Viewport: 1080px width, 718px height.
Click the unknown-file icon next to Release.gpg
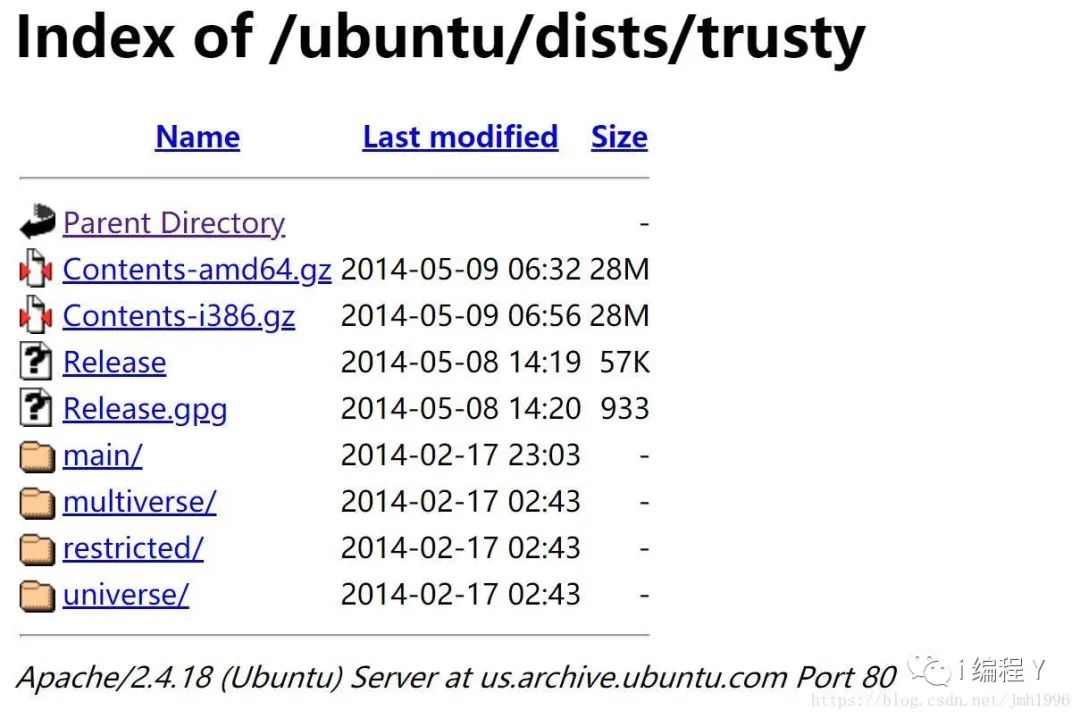pos(36,408)
